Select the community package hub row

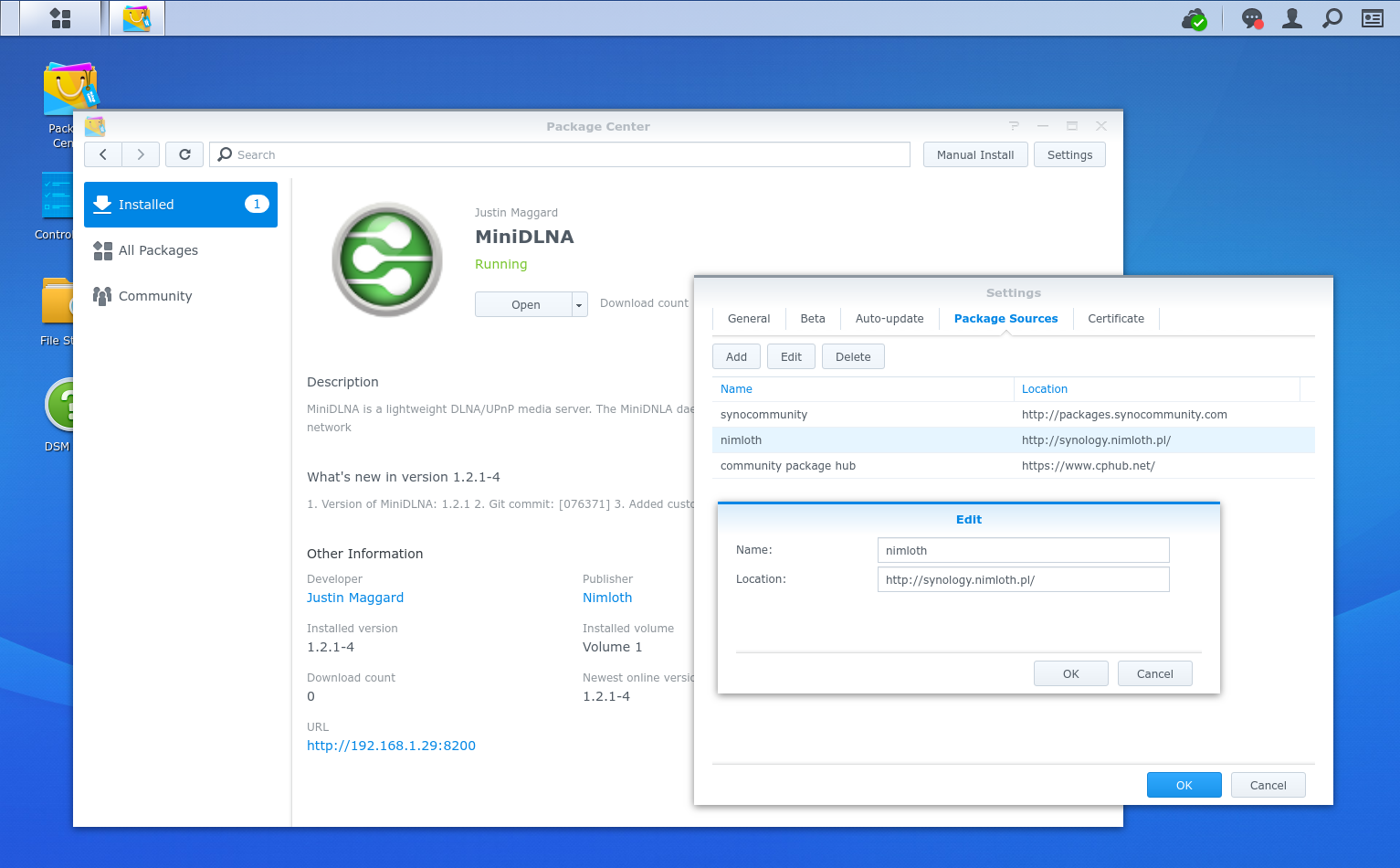[1014, 466]
